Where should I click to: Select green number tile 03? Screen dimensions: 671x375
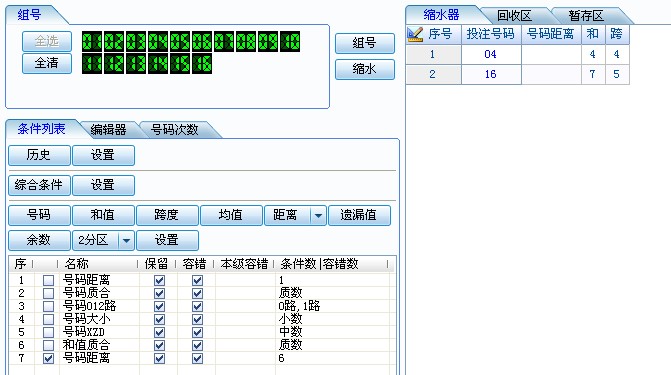pyautogui.click(x=136, y=42)
